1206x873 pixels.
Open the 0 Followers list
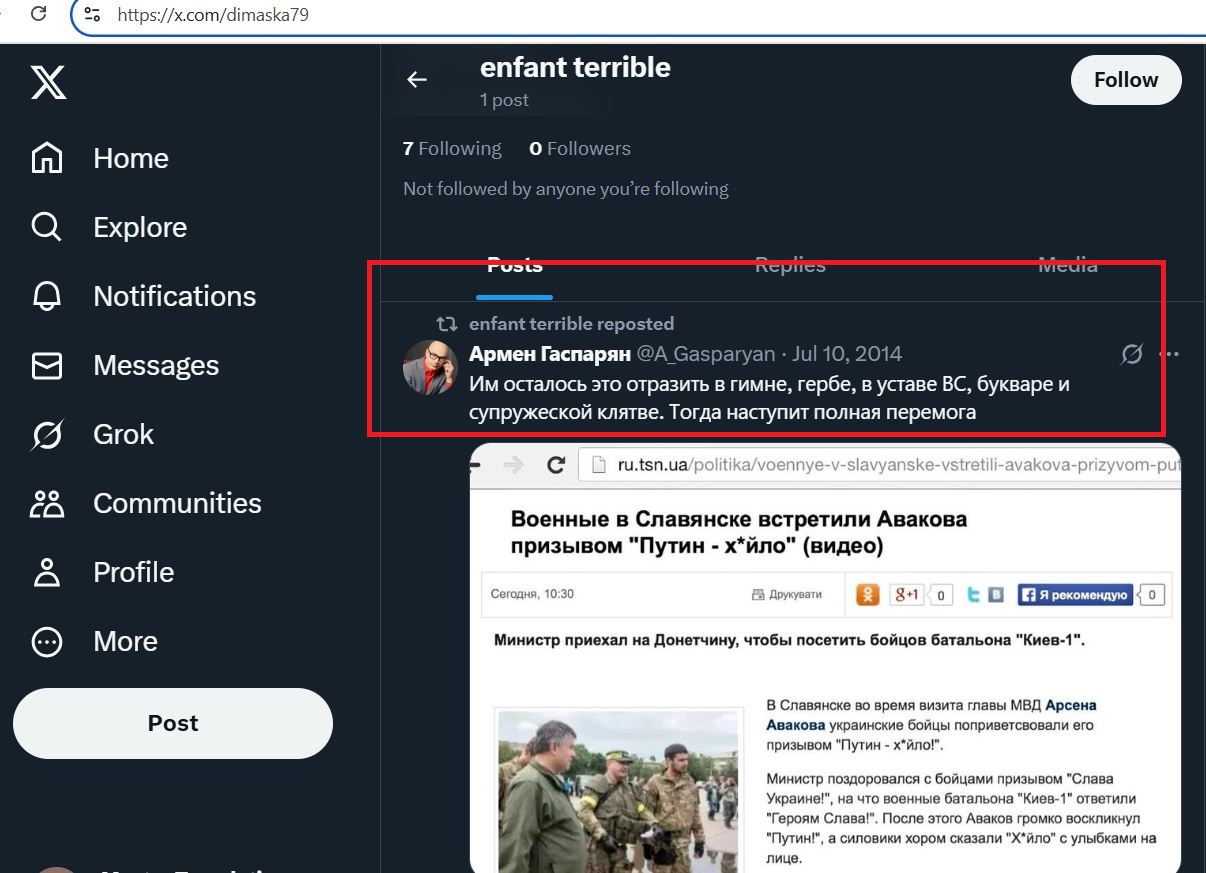580,149
